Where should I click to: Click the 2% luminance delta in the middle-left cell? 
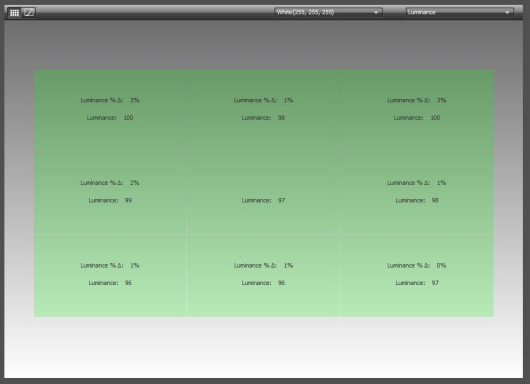pyautogui.click(x=135, y=183)
